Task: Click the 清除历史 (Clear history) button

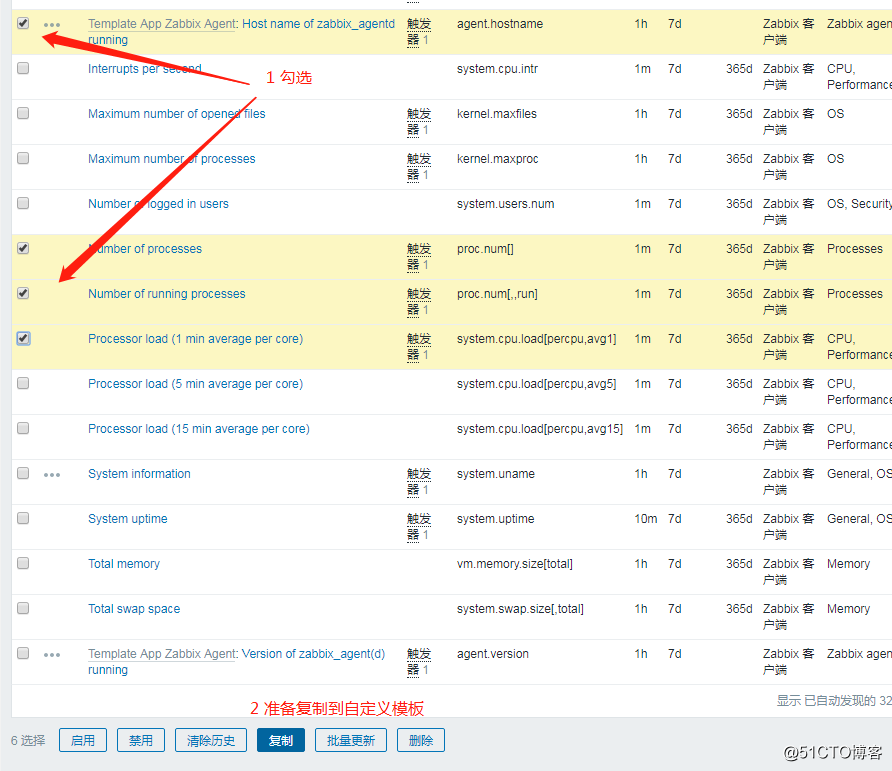Action: point(211,740)
